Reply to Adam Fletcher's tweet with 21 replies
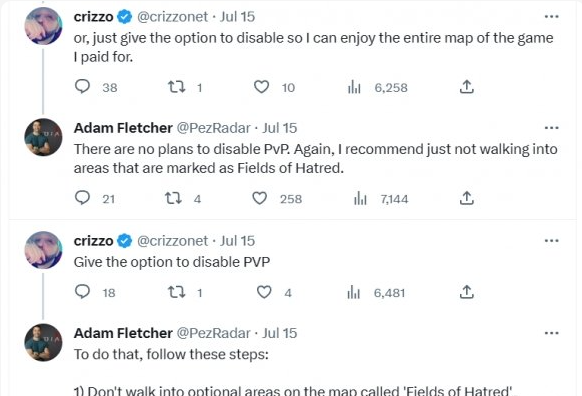The image size is (582, 396). click(x=82, y=198)
